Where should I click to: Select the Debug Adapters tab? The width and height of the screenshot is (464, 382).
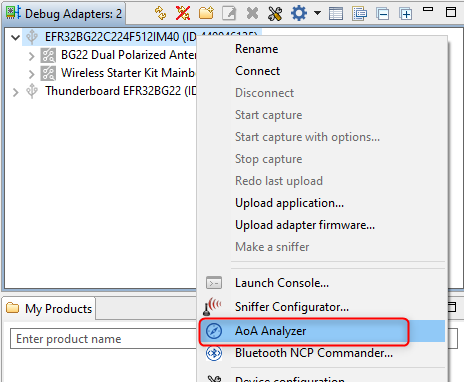click(x=63, y=14)
